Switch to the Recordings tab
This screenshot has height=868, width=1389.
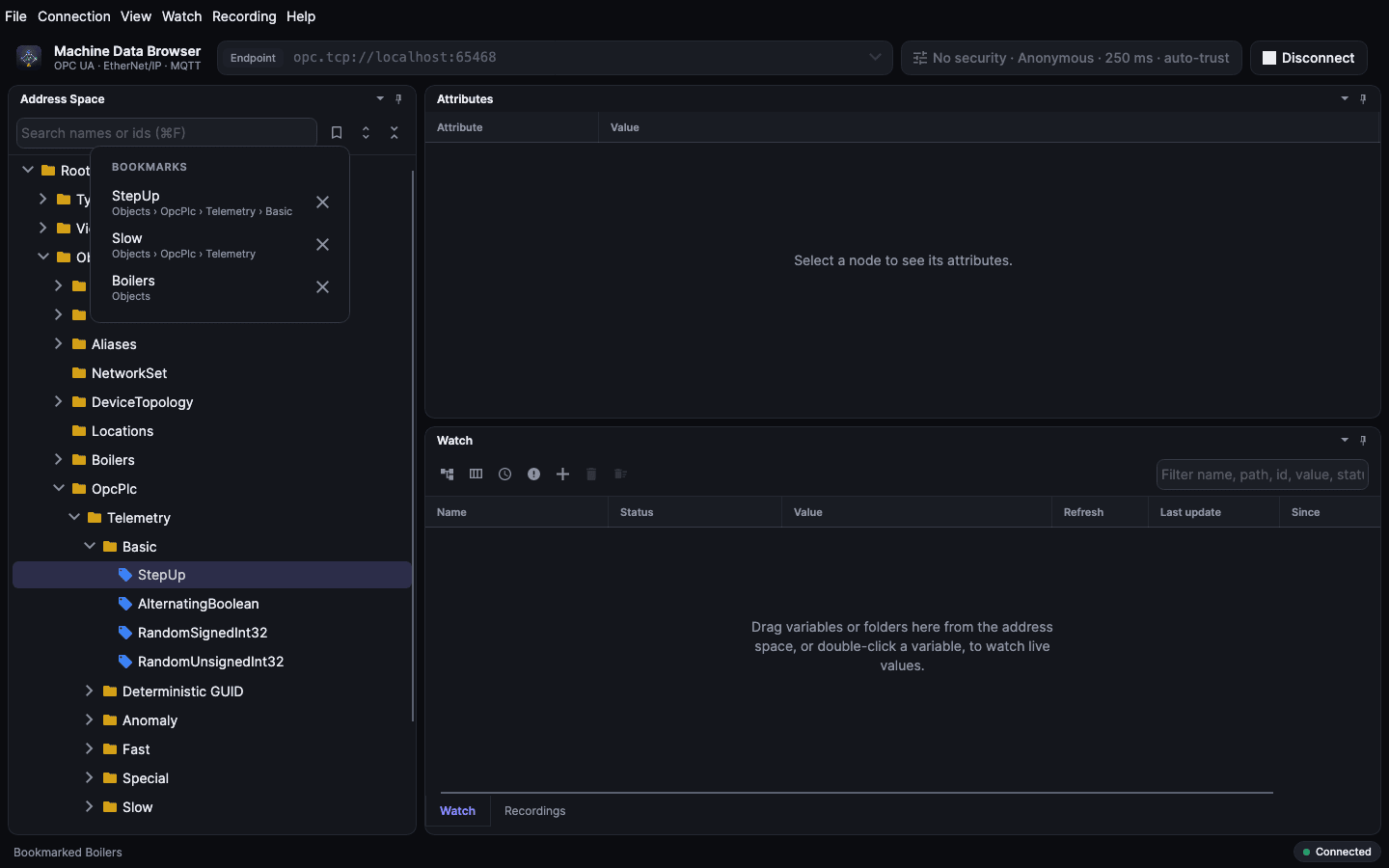[534, 811]
